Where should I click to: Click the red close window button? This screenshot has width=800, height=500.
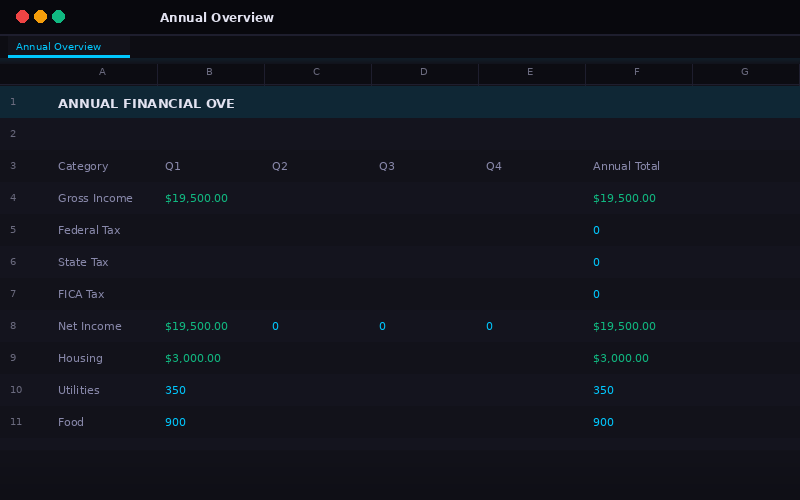click(22, 17)
